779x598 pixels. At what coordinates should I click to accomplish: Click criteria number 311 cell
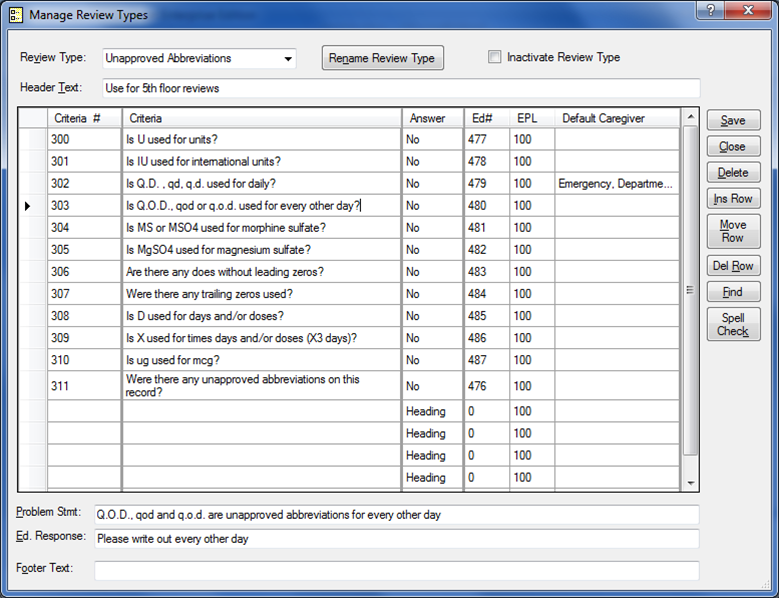(84, 385)
